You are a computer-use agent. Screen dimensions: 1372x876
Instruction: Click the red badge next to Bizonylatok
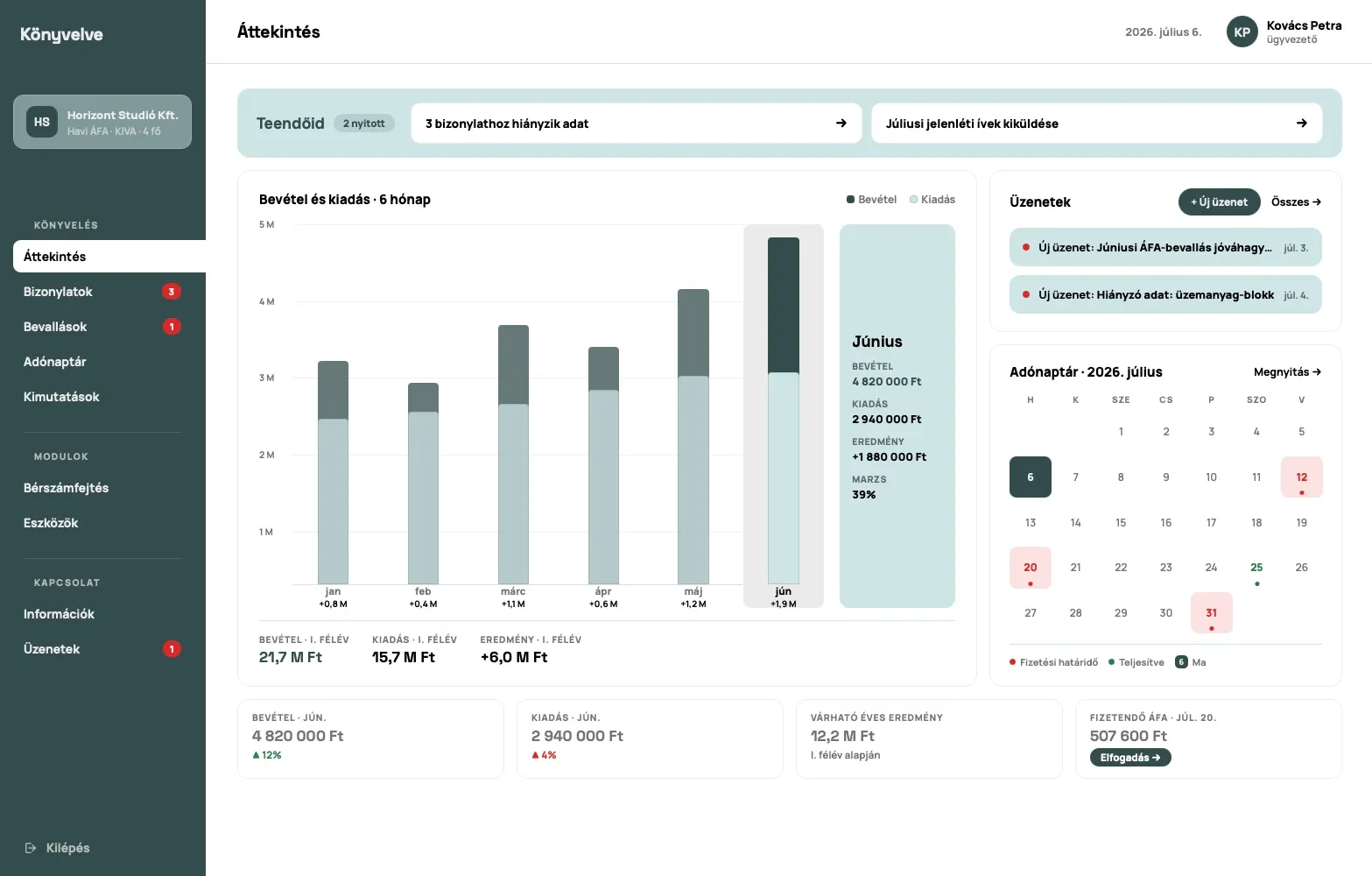(172, 292)
